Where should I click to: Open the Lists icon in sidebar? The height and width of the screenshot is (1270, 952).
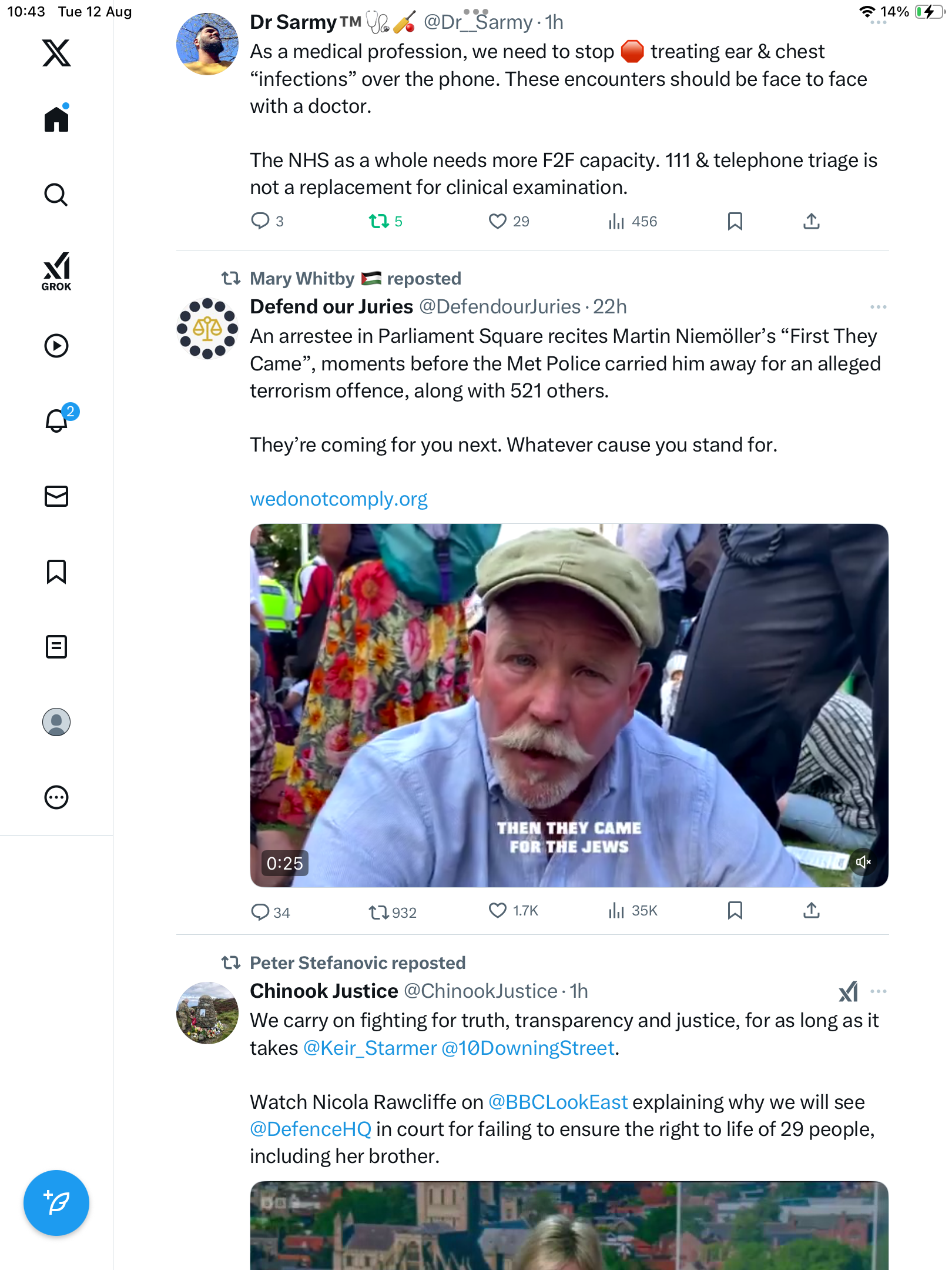(x=56, y=647)
